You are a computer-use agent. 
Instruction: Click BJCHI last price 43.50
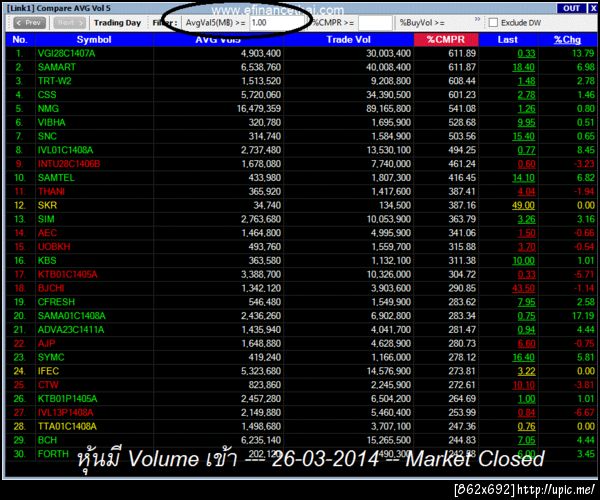[523, 288]
